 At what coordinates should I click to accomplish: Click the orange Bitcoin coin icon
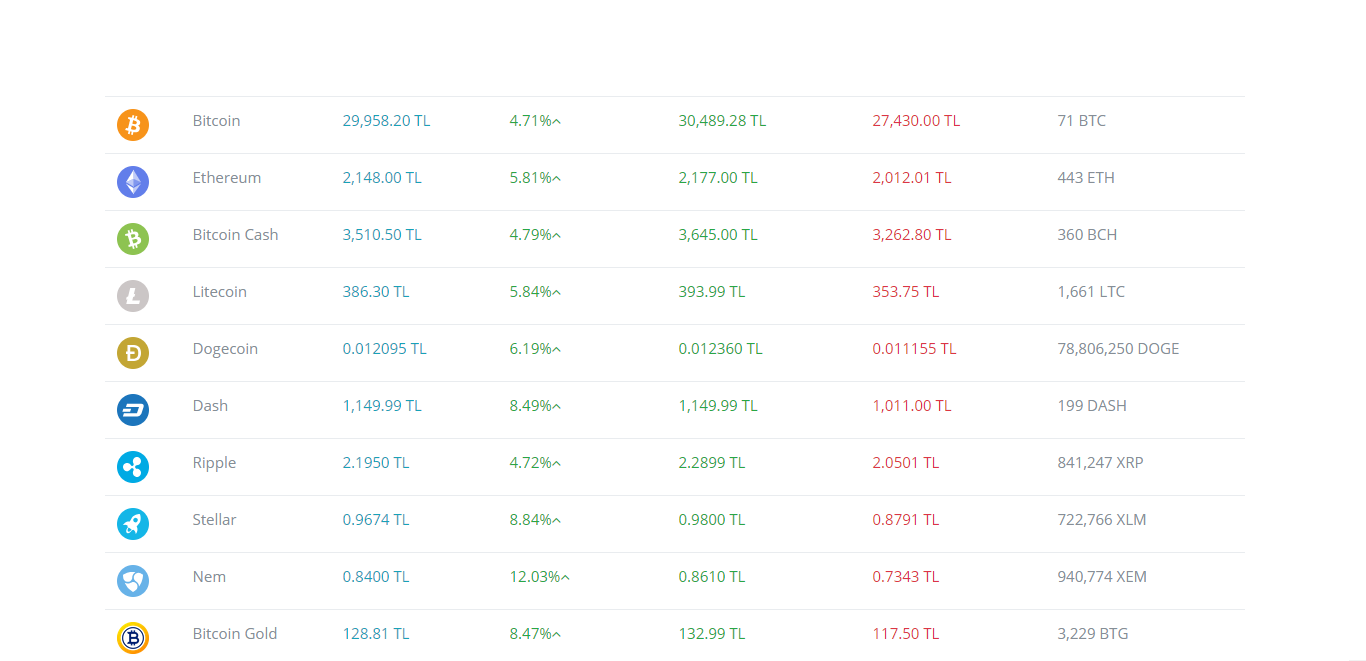133,125
